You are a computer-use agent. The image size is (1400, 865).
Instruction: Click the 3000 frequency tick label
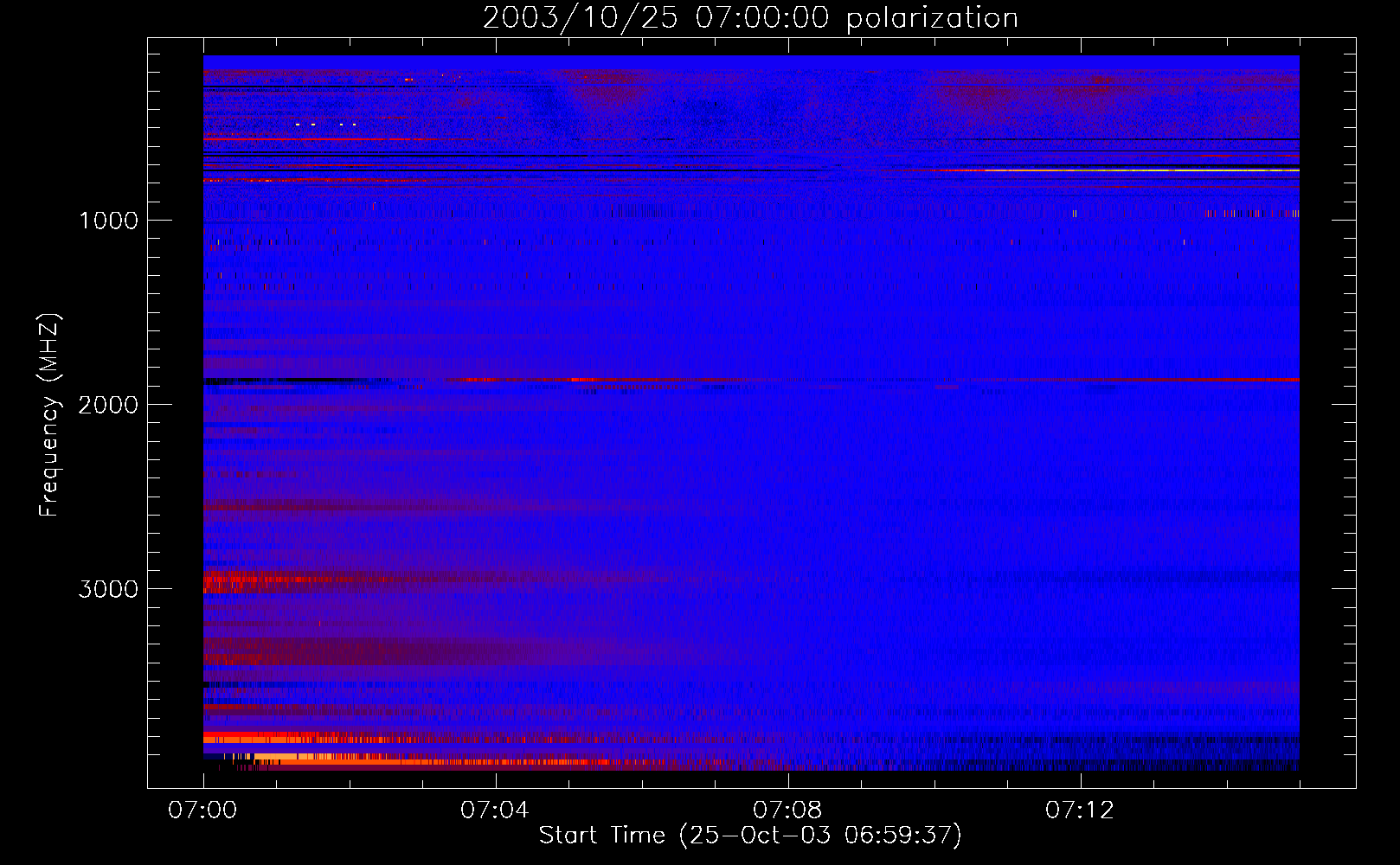pos(108,589)
